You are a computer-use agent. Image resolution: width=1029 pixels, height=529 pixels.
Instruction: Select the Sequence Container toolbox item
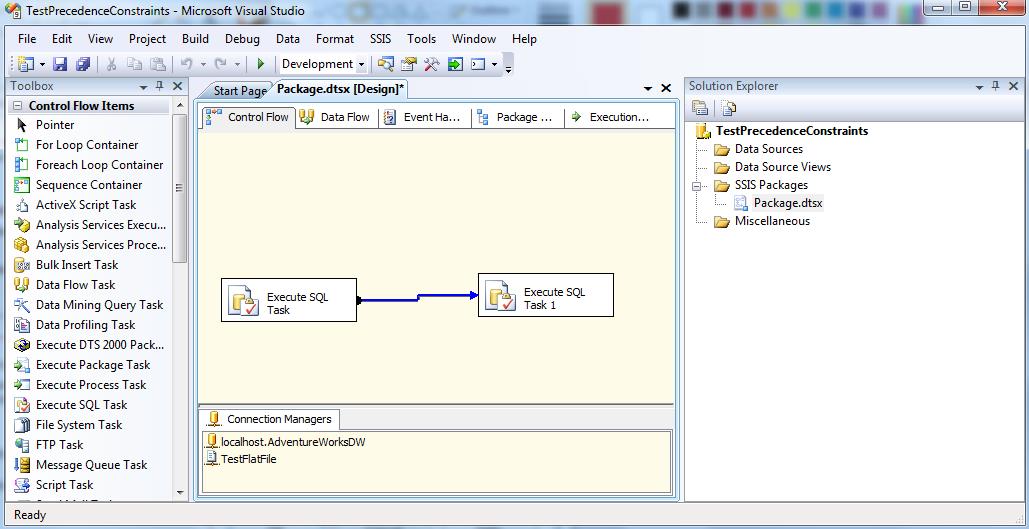[x=88, y=185]
